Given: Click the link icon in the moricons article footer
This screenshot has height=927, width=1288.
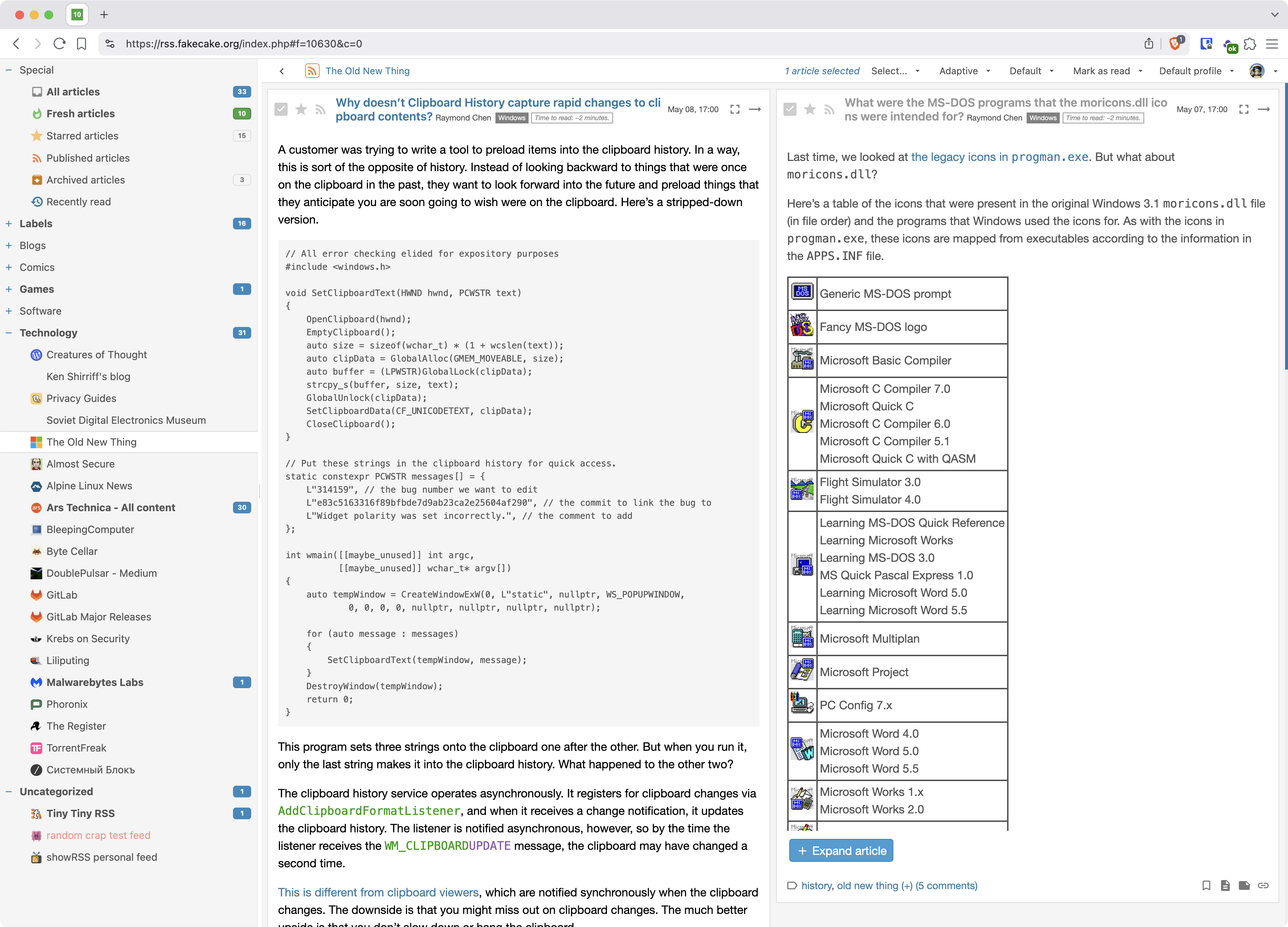Looking at the screenshot, I should (1263, 885).
